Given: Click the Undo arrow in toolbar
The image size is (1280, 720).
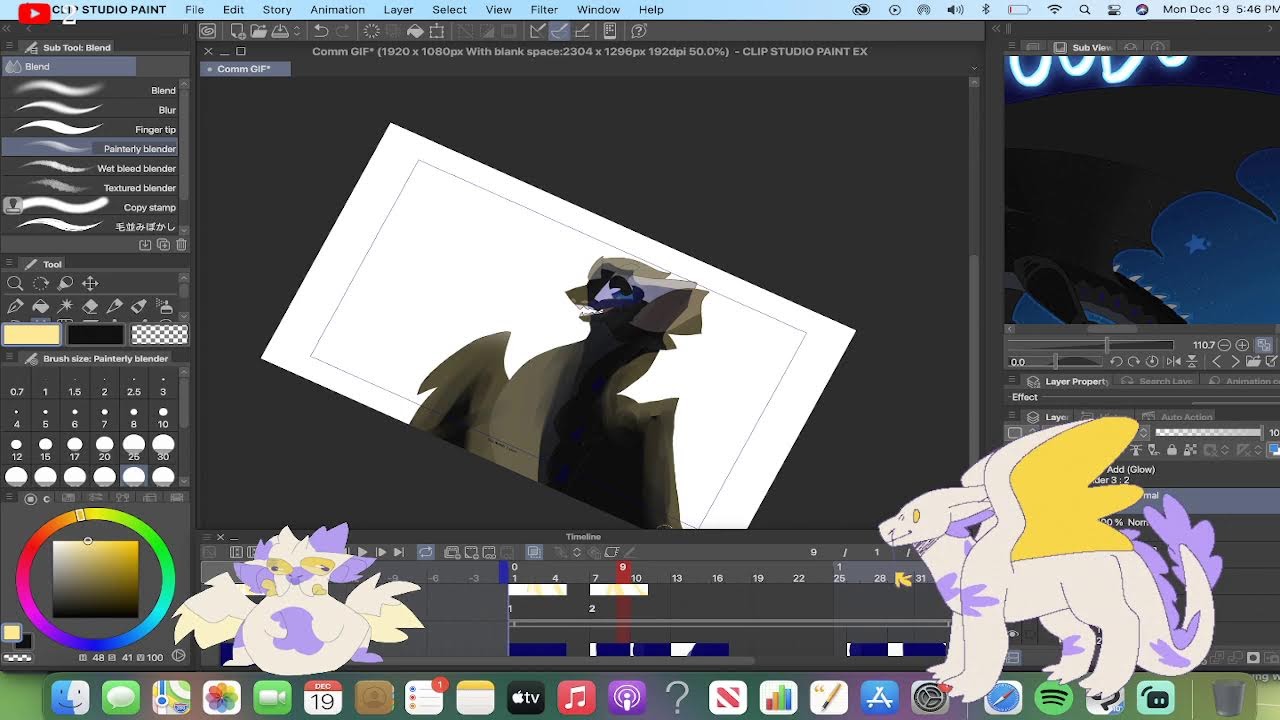Looking at the screenshot, I should pyautogui.click(x=321, y=31).
